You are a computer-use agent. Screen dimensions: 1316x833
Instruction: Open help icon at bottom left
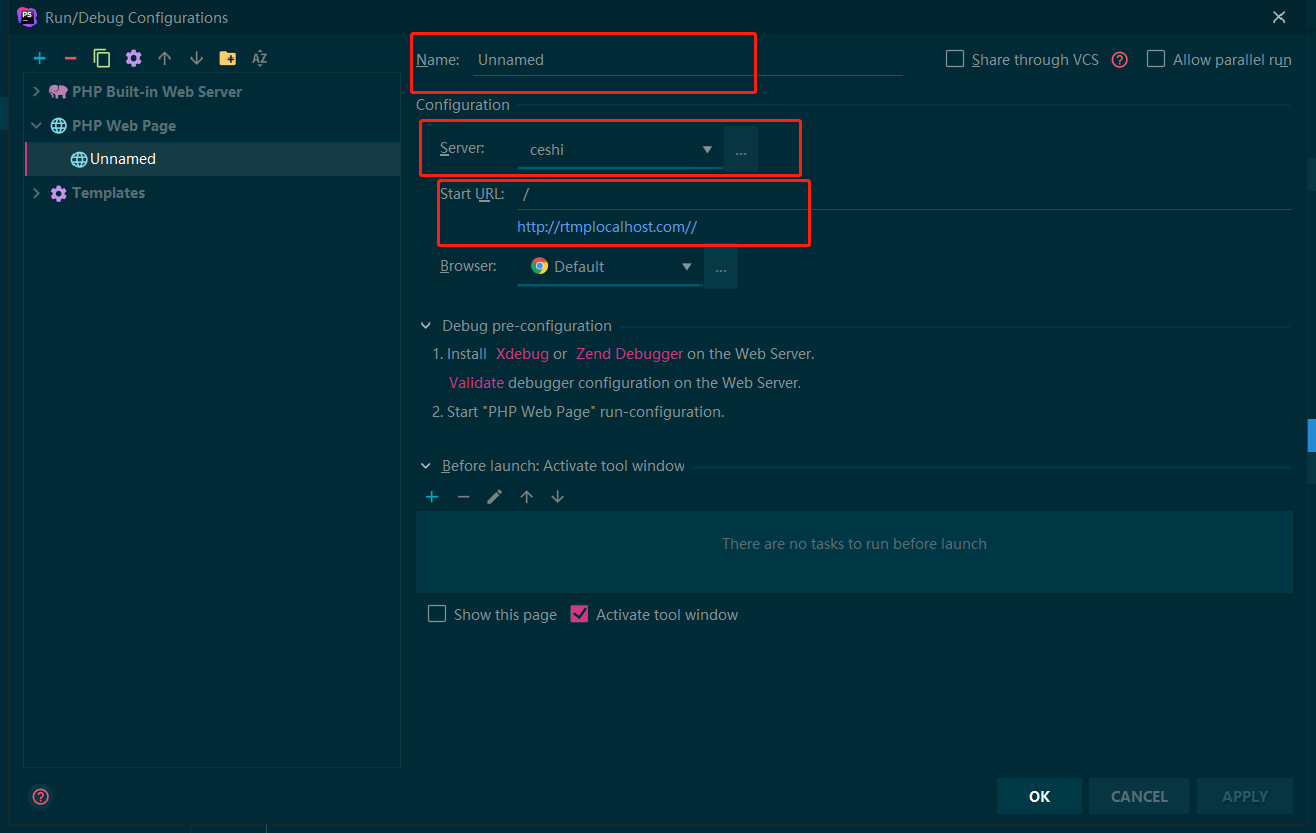[x=41, y=797]
